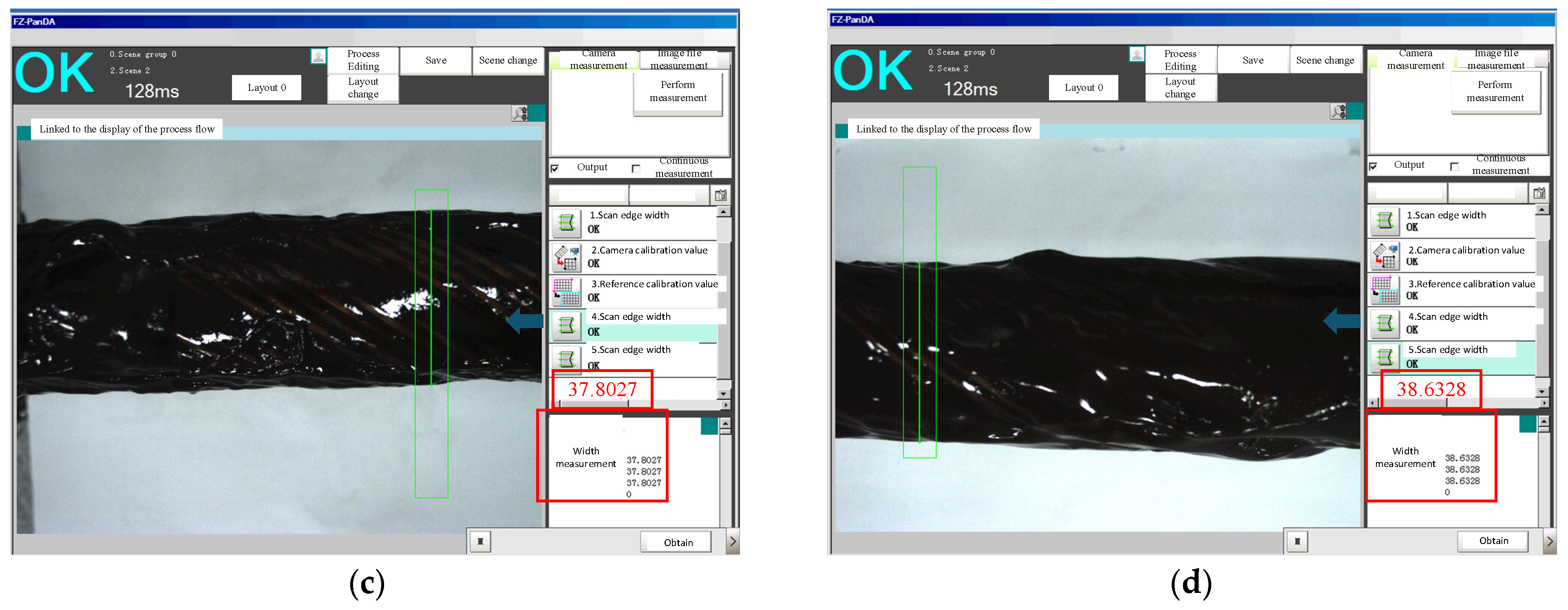Click Camera calibration value icon in panel (d)
The height and width of the screenshot is (610, 1568).
pyautogui.click(x=1385, y=256)
